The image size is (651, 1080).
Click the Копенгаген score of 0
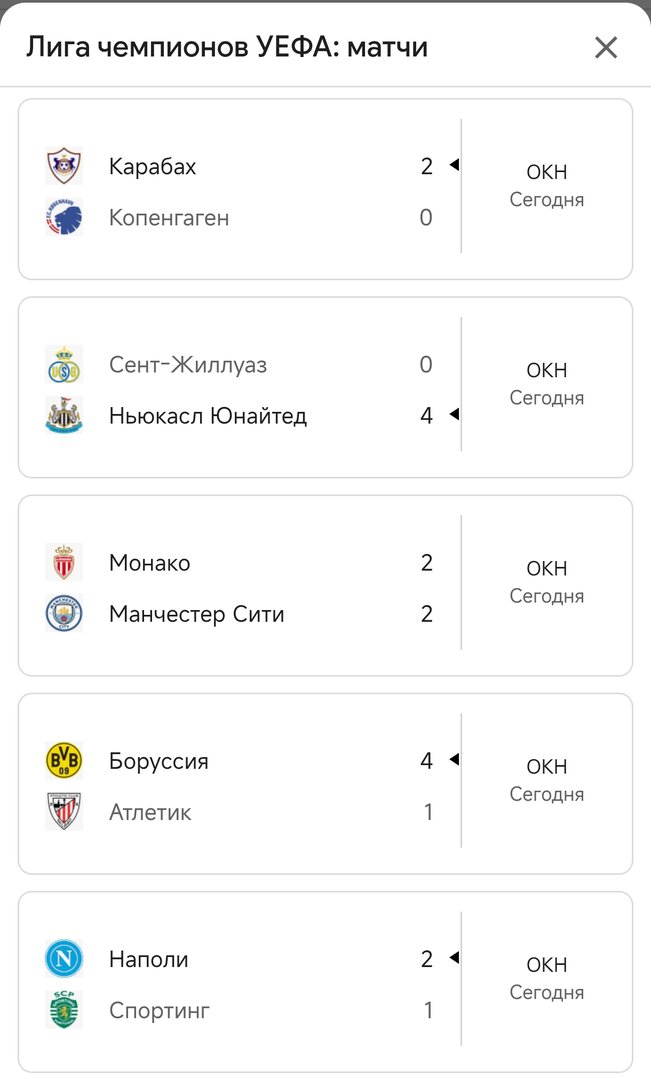[426, 218]
